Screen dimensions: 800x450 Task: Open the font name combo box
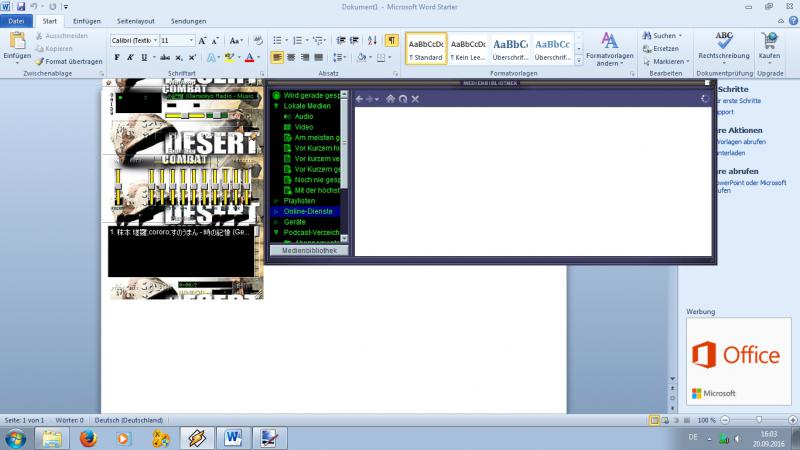click(134, 40)
